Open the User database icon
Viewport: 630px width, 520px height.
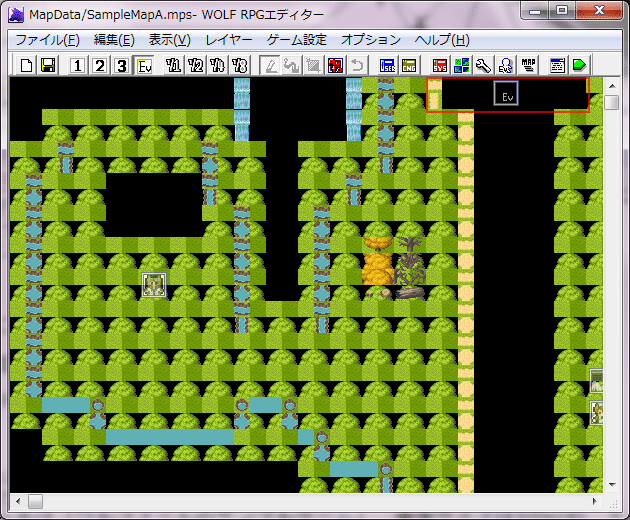tap(387, 65)
